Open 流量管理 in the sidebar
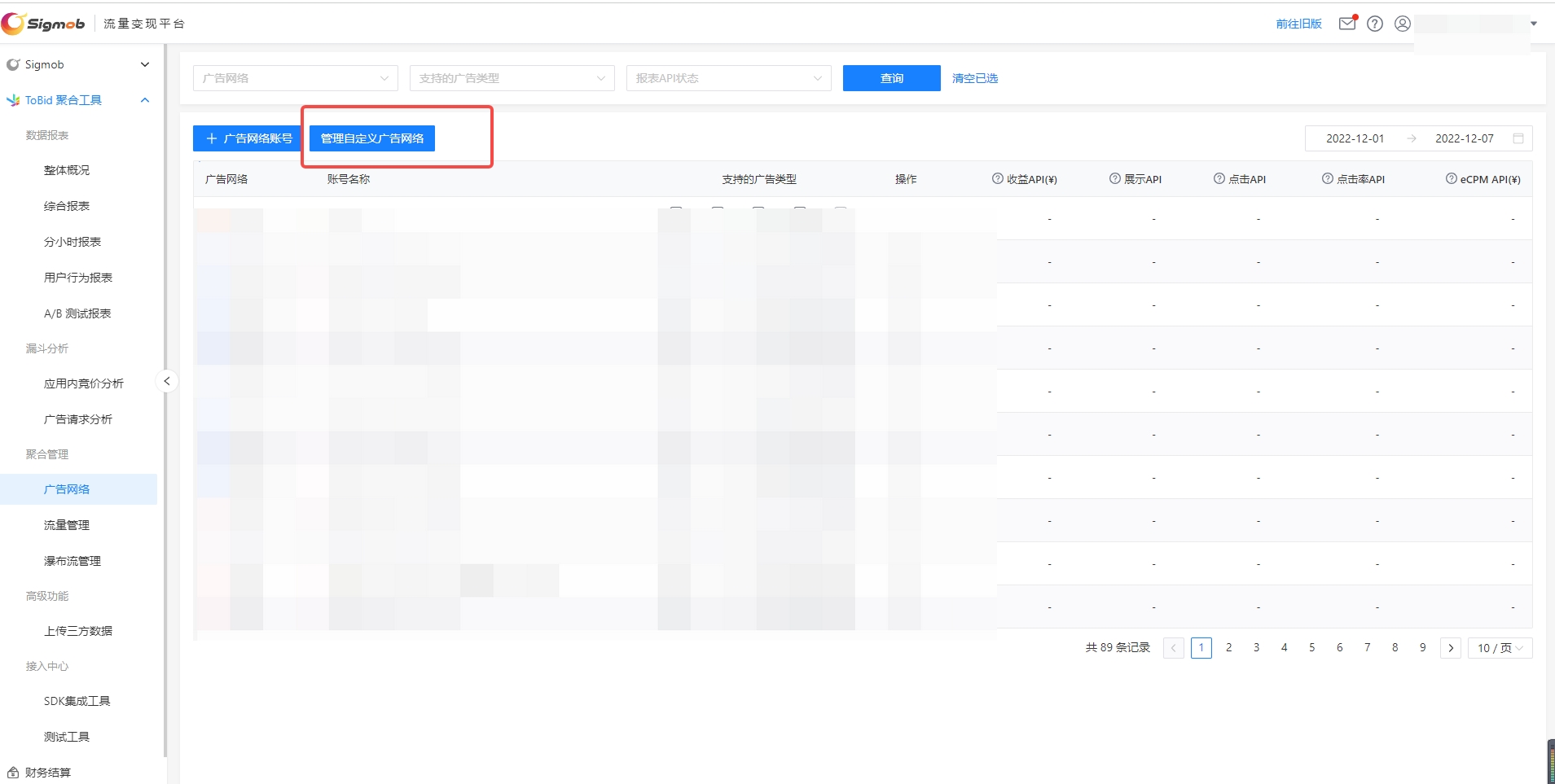Image resolution: width=1555 pixels, height=784 pixels. point(67,525)
